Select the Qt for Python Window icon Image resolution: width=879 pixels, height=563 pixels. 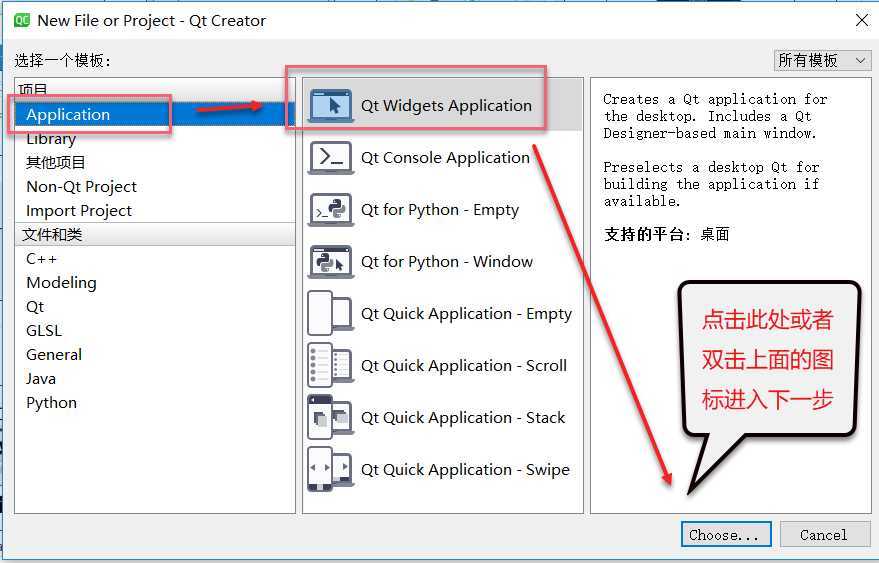click(x=331, y=262)
